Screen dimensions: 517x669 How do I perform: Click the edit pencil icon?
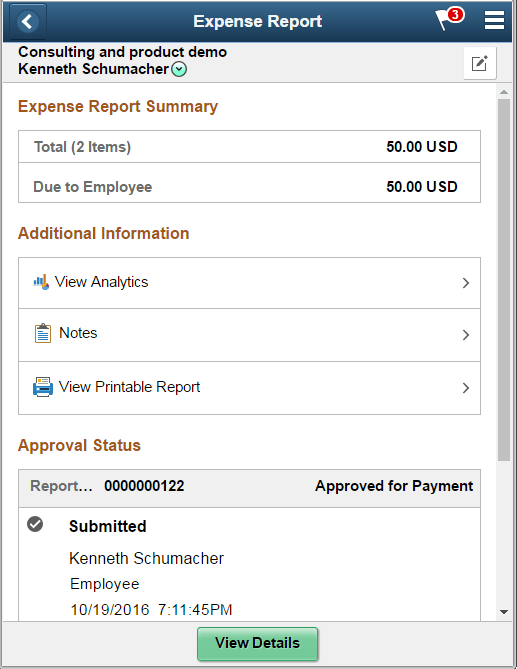pyautogui.click(x=480, y=63)
